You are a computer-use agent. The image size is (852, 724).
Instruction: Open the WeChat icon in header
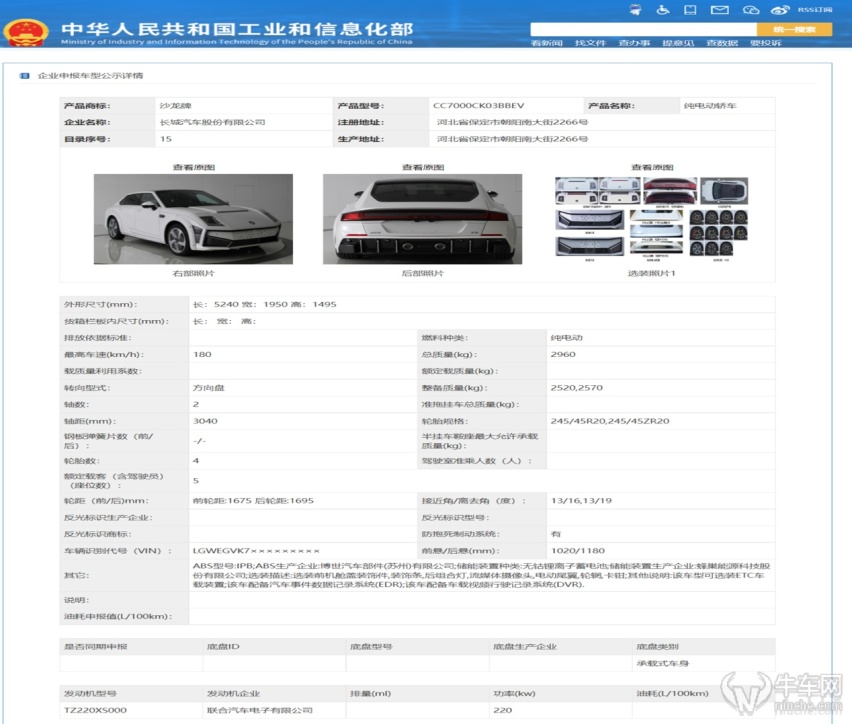(x=751, y=10)
